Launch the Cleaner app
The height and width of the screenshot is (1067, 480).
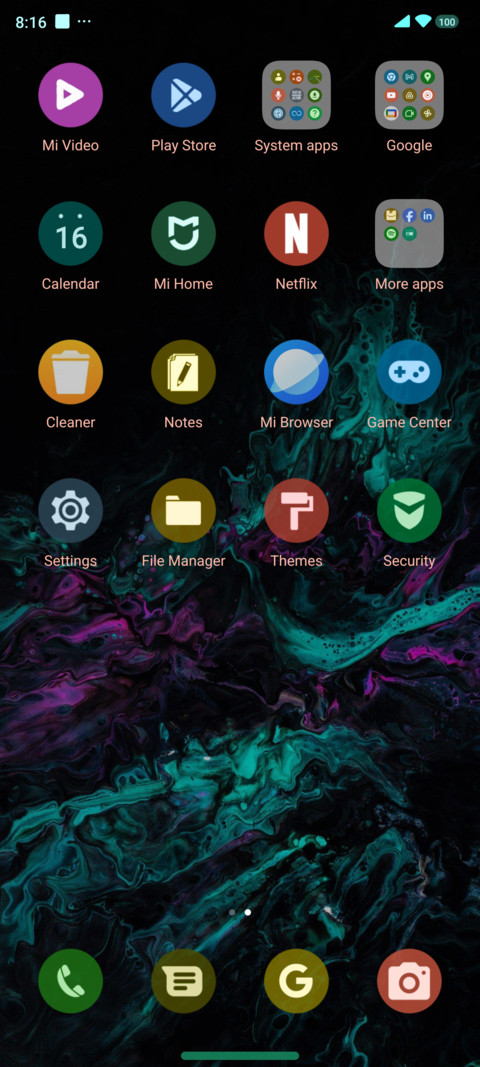(70, 372)
